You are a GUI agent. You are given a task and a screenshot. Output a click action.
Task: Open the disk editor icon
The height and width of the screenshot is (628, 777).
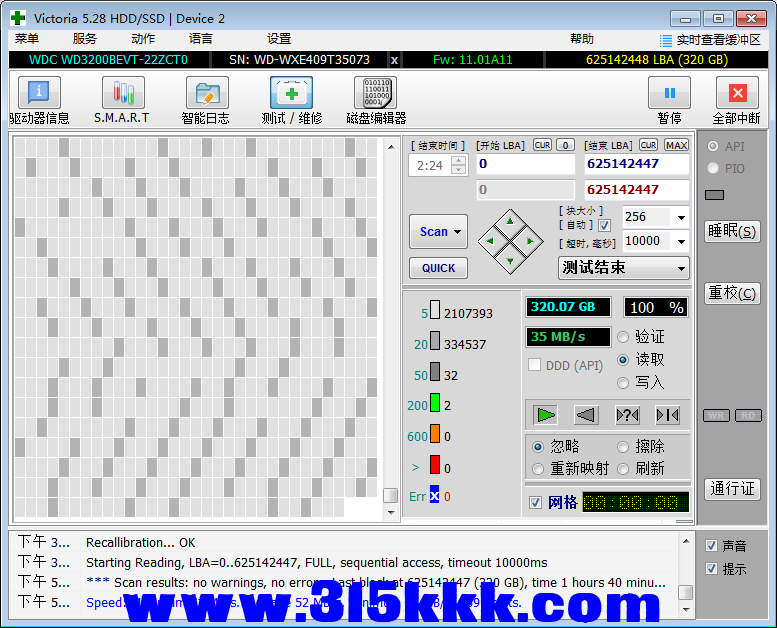pyautogui.click(x=375, y=94)
